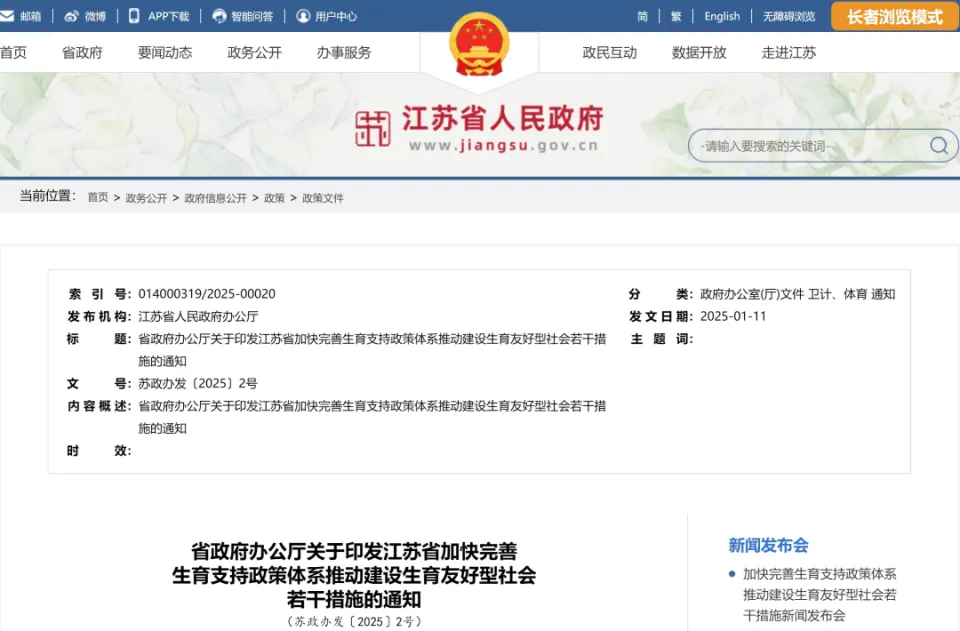Open the 数据开放 menu
960x631 pixels.
(699, 53)
